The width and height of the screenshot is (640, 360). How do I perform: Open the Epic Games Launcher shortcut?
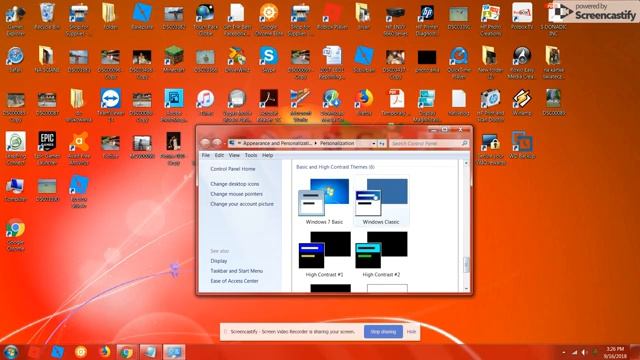[x=47, y=148]
